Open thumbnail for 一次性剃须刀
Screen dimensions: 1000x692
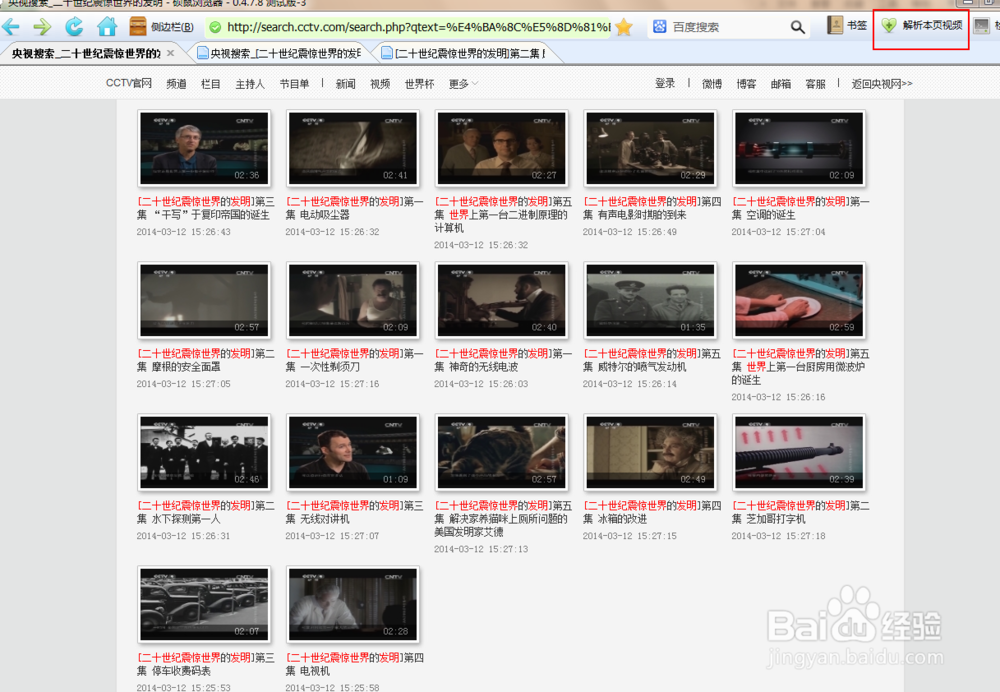(x=353, y=300)
